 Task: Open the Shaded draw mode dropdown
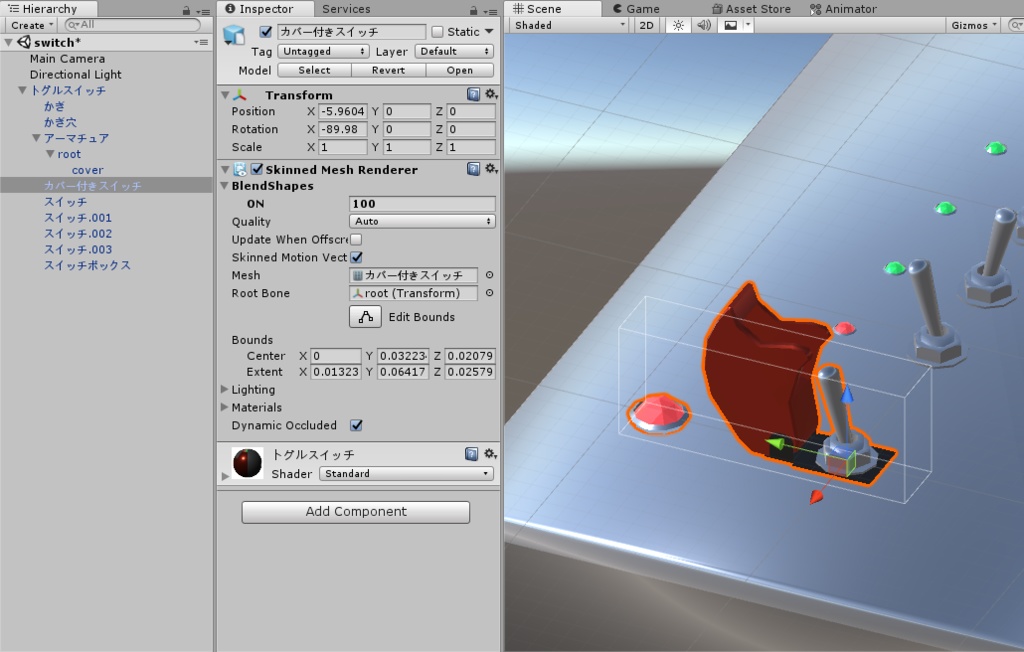tap(569, 25)
